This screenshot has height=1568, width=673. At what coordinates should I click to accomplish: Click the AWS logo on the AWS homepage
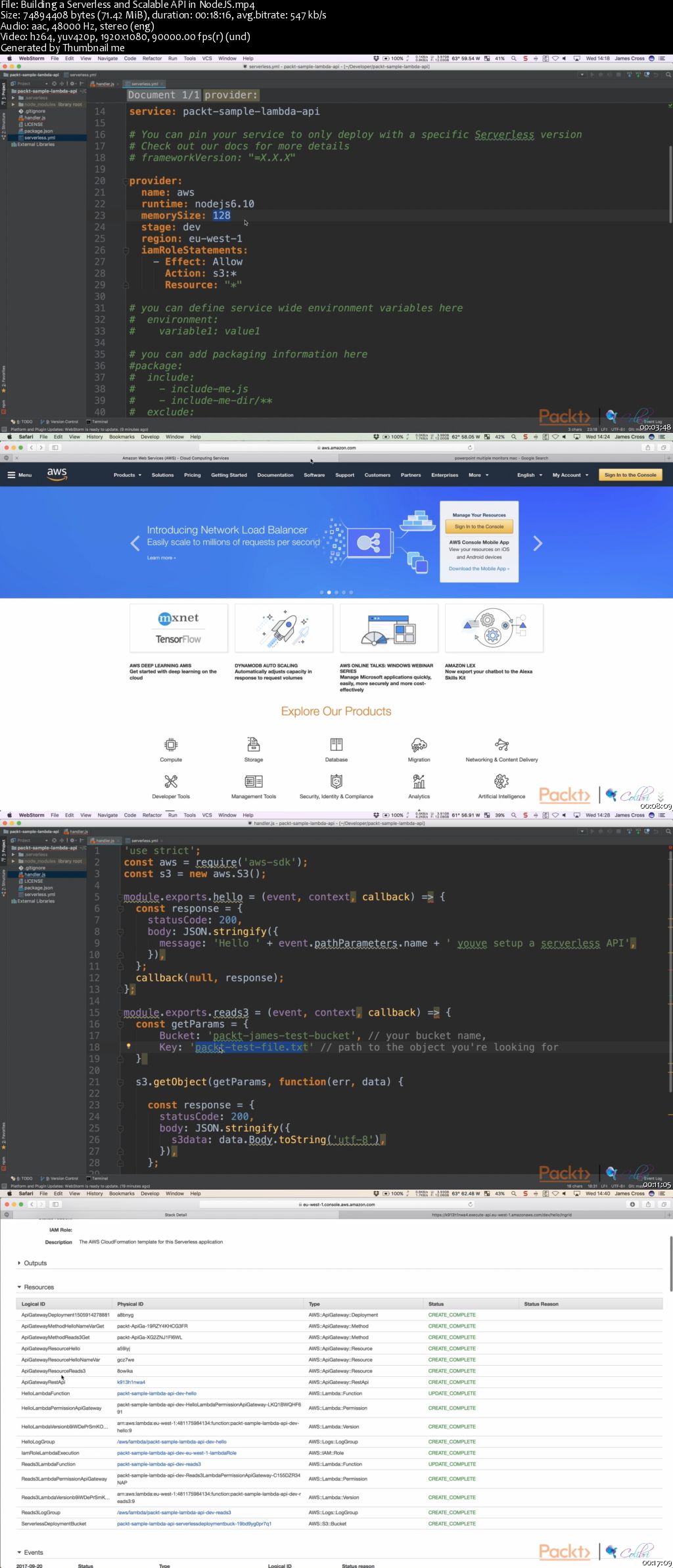(57, 474)
